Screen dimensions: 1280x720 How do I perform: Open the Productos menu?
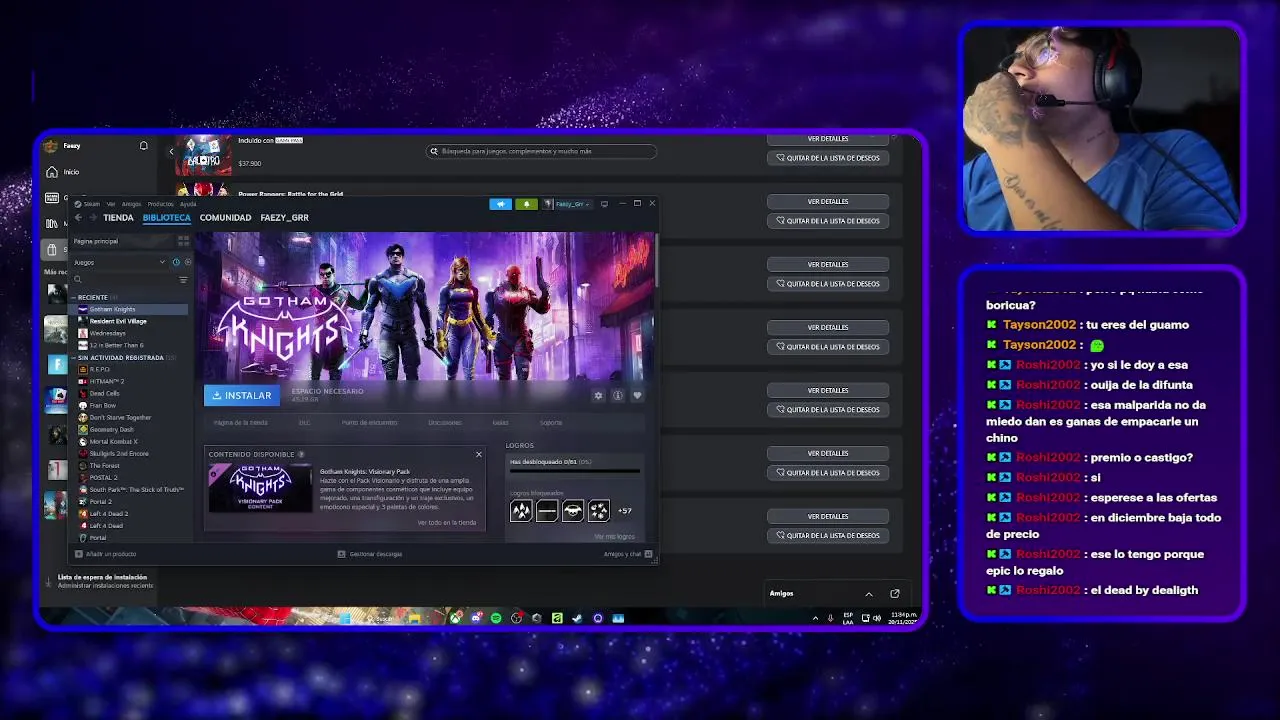(x=160, y=204)
